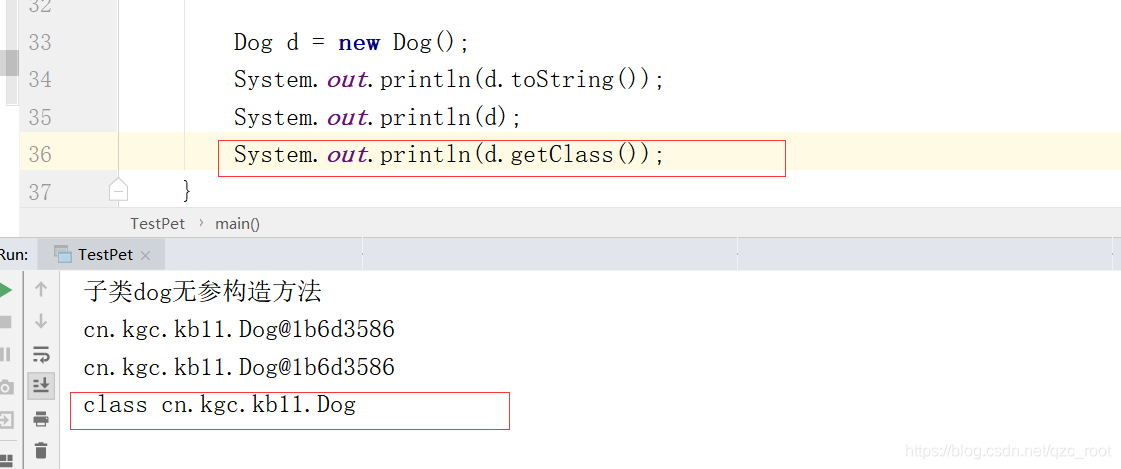This screenshot has width=1121, height=469.
Task: Rerun TestPet with green run icon
Action: pyautogui.click(x=5, y=290)
